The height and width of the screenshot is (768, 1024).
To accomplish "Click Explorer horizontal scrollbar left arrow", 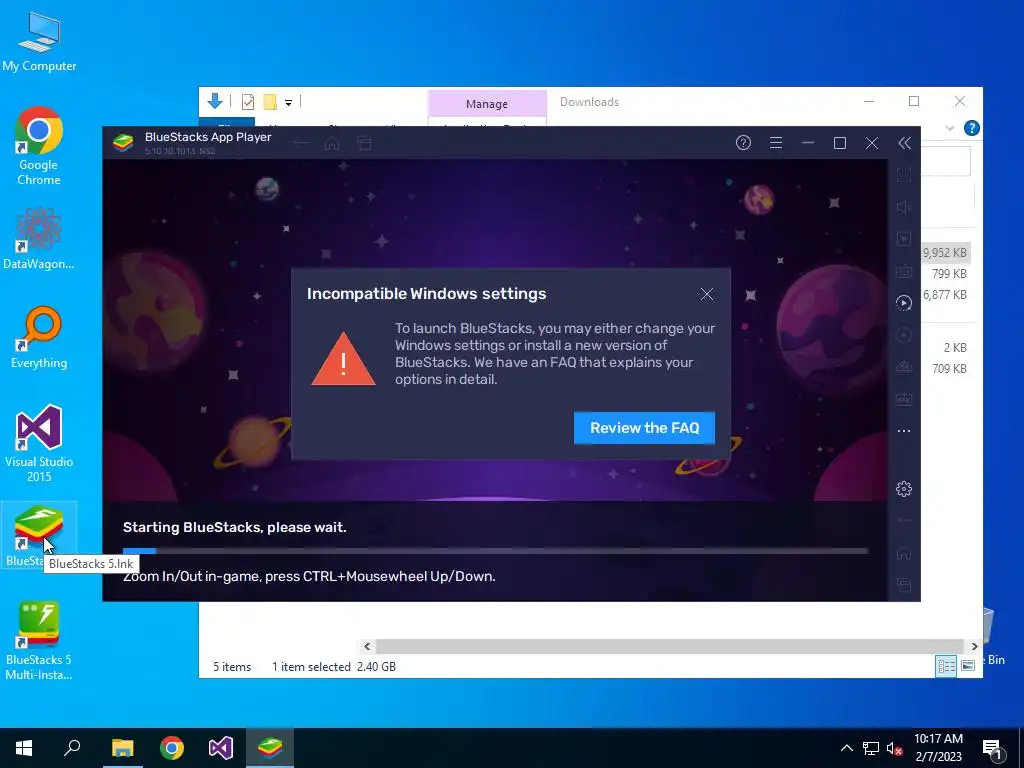I will pos(367,646).
